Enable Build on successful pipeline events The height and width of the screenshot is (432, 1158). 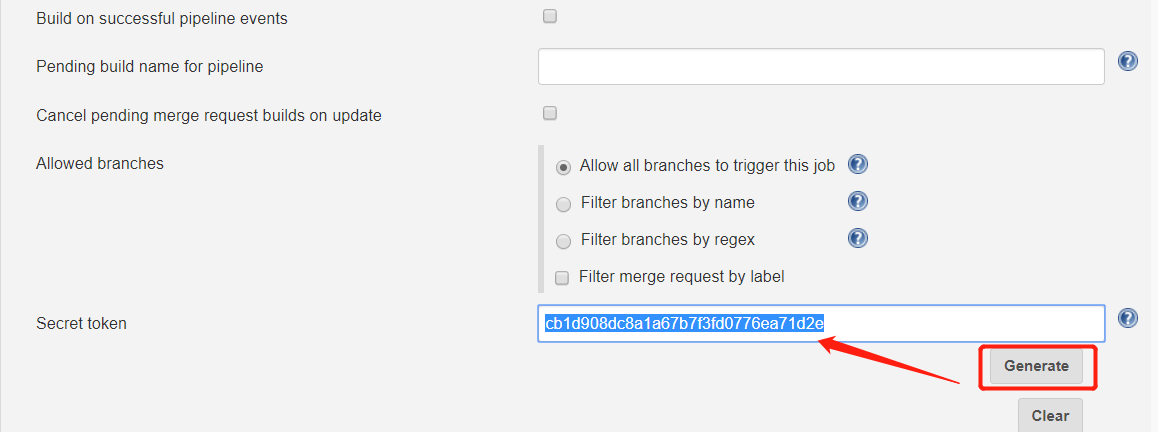550,16
